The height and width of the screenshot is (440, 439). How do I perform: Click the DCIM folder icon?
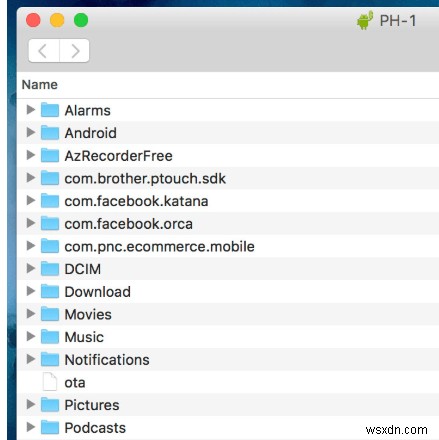tap(50, 269)
